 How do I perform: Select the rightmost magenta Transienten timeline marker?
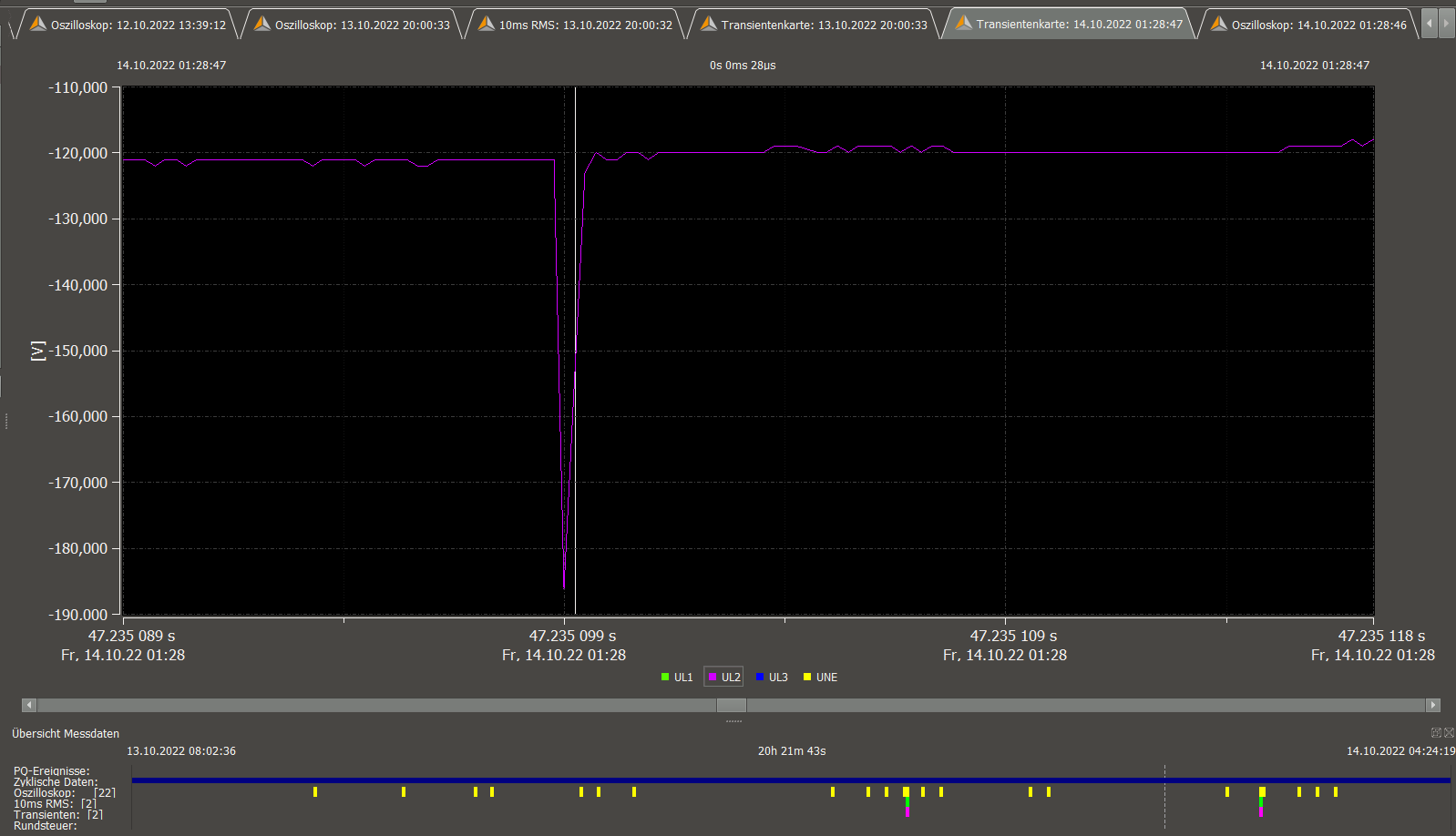(1261, 811)
